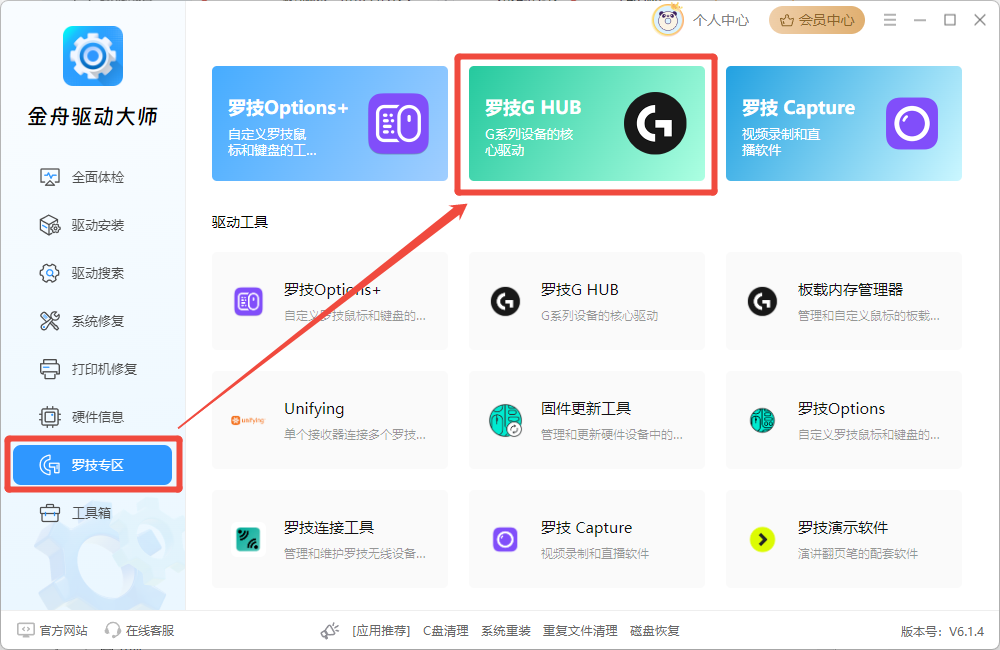Click the 罗技Options+ banner icon
The image size is (1000, 650).
tap(398, 123)
